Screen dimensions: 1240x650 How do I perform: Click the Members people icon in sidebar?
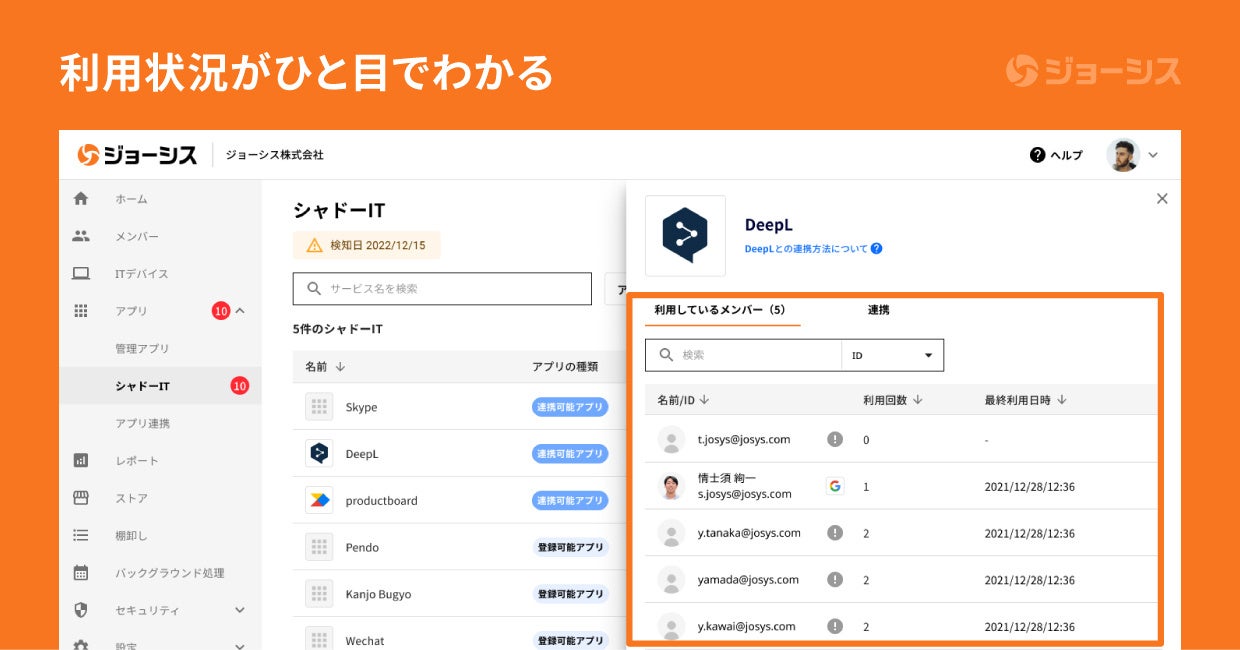(81, 236)
